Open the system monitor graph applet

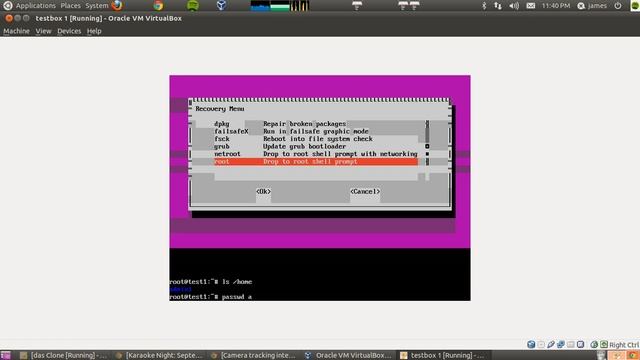(x=280, y=6)
